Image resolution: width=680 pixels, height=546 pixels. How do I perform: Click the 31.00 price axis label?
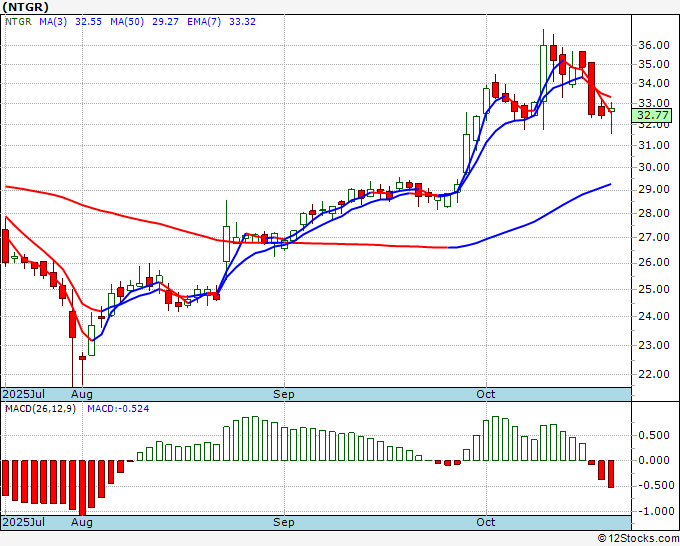click(x=654, y=145)
